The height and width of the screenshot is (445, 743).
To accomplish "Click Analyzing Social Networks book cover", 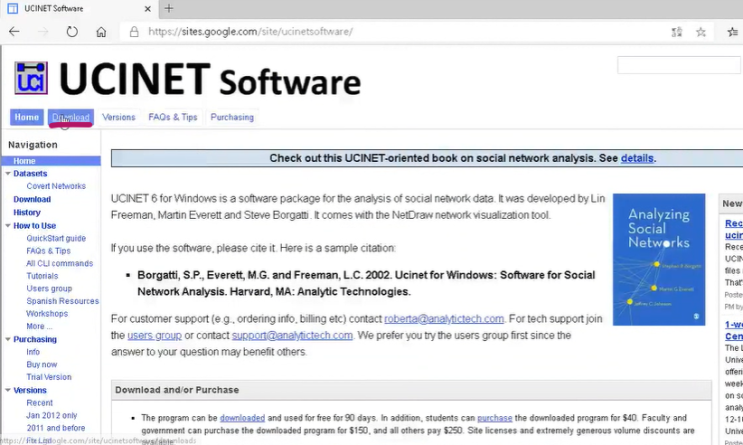I will 659,260.
